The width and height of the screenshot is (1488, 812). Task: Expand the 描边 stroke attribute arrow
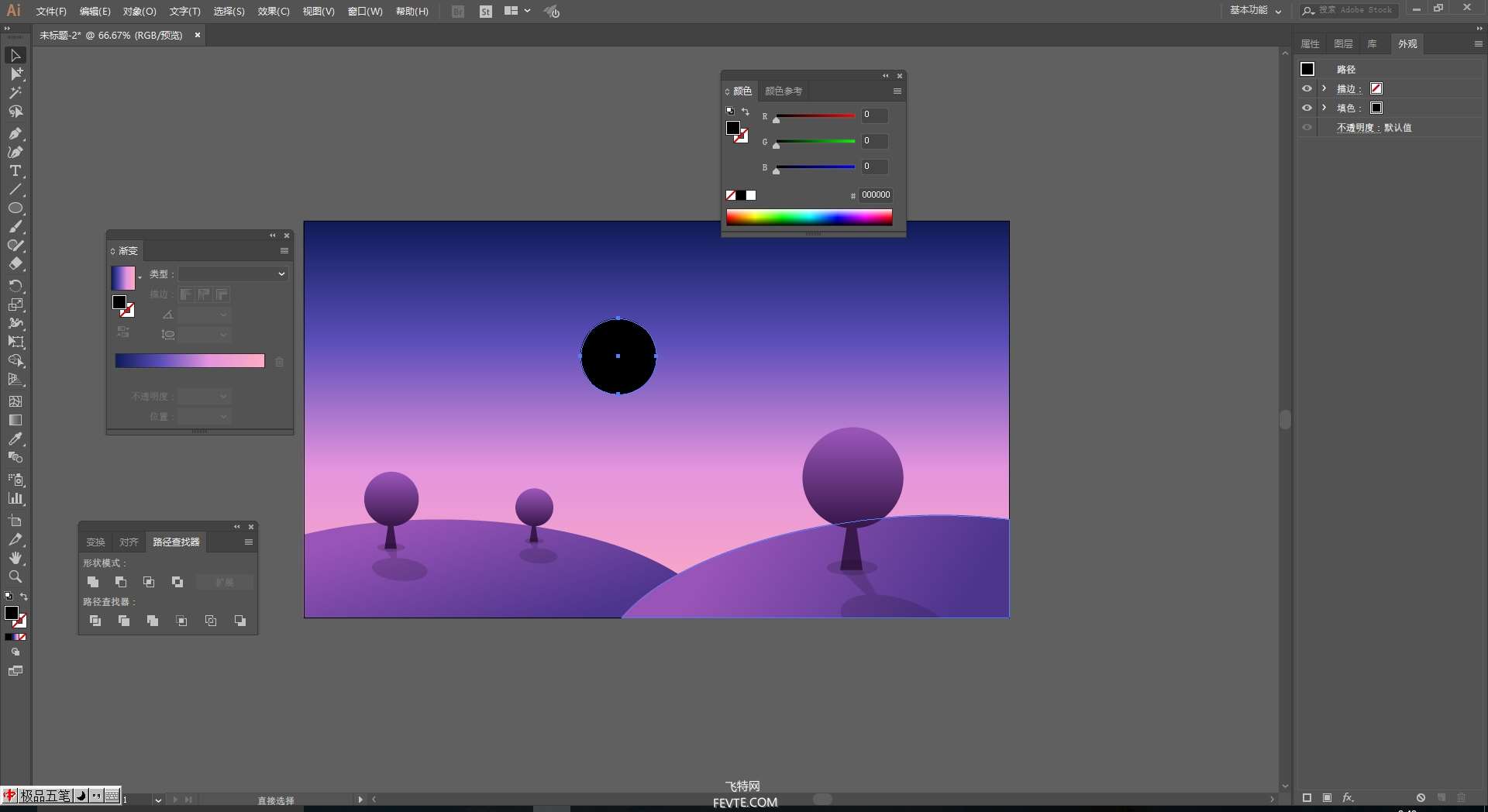1324,88
